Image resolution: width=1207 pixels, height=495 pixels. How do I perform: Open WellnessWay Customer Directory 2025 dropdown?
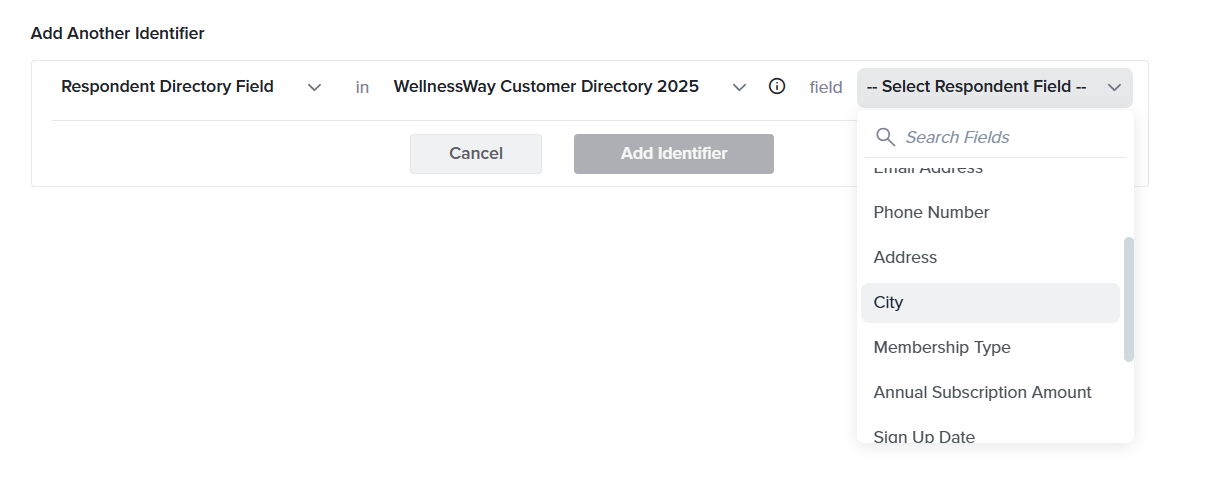(x=570, y=87)
